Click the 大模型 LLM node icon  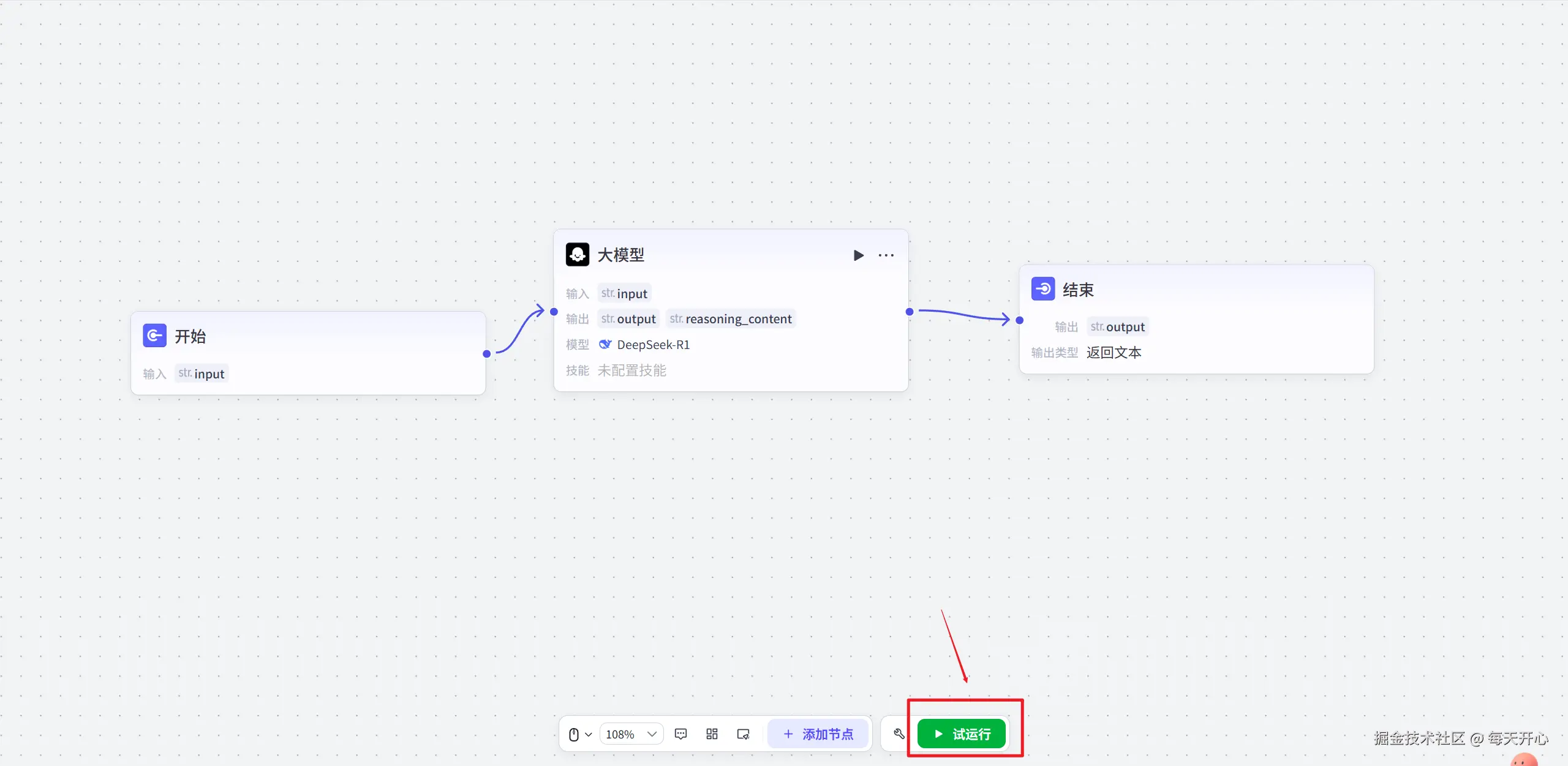click(577, 255)
